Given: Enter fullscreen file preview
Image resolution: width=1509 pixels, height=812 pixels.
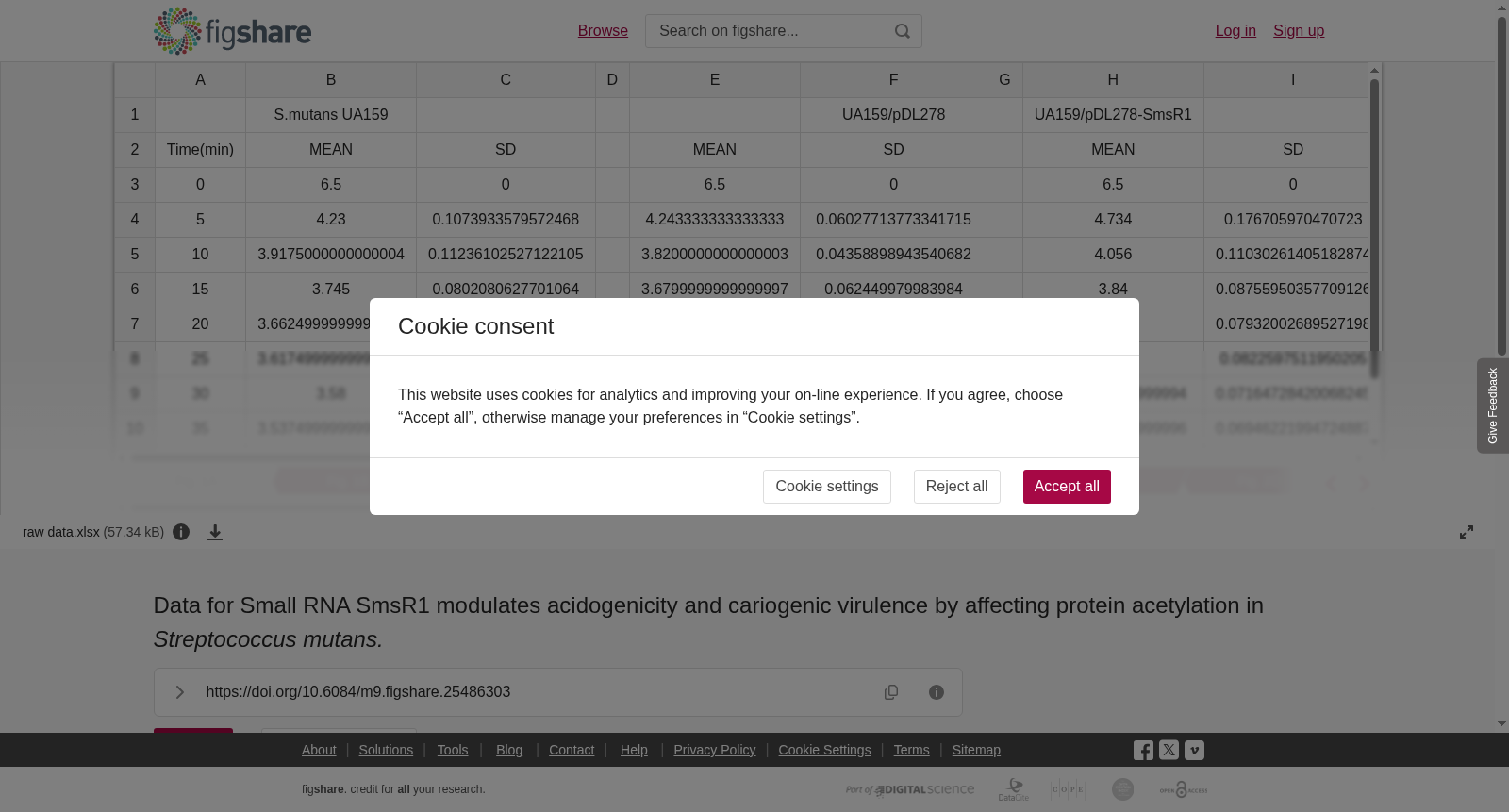Looking at the screenshot, I should pyautogui.click(x=1467, y=532).
